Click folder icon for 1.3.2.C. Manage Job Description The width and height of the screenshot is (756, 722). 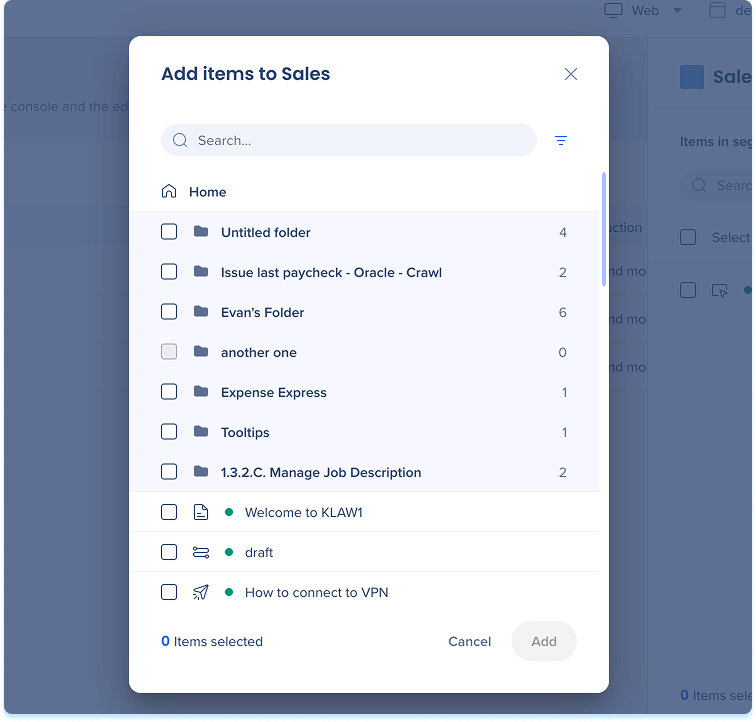click(201, 472)
